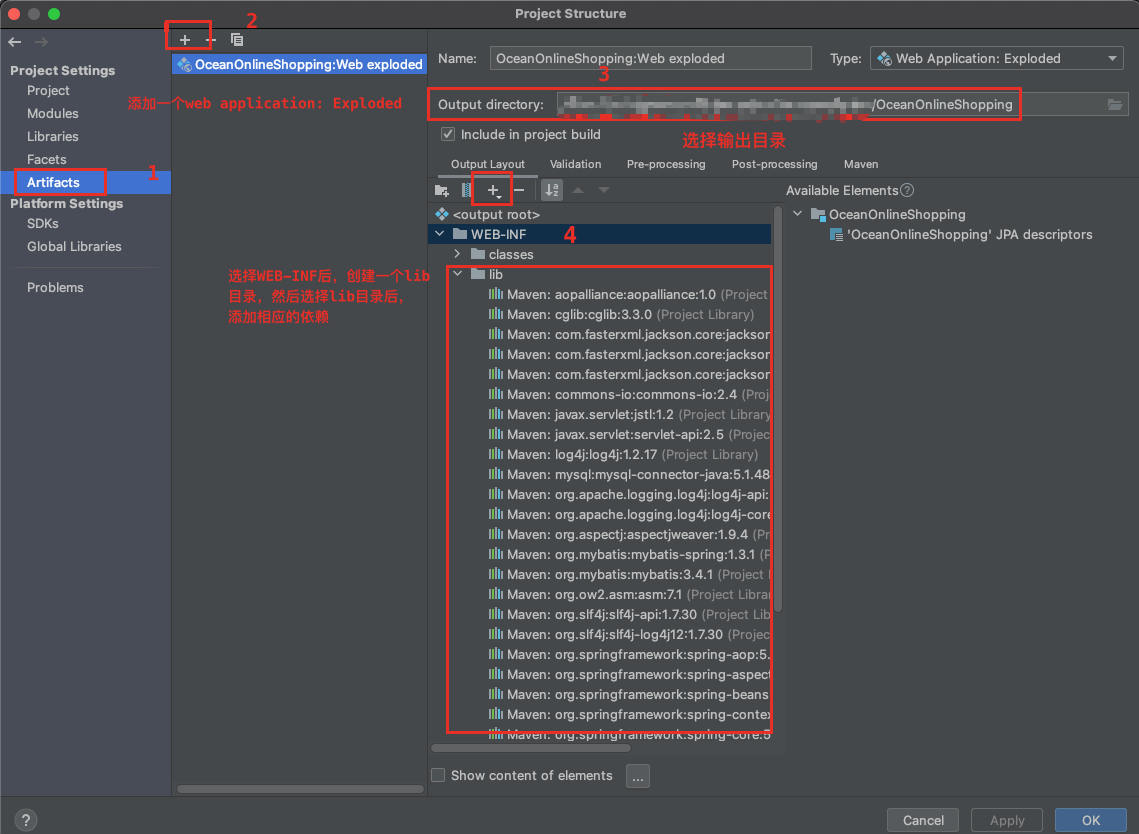Screen dimensions: 1139x834
Task: Collapse the WEB-INF node
Action: point(439,234)
